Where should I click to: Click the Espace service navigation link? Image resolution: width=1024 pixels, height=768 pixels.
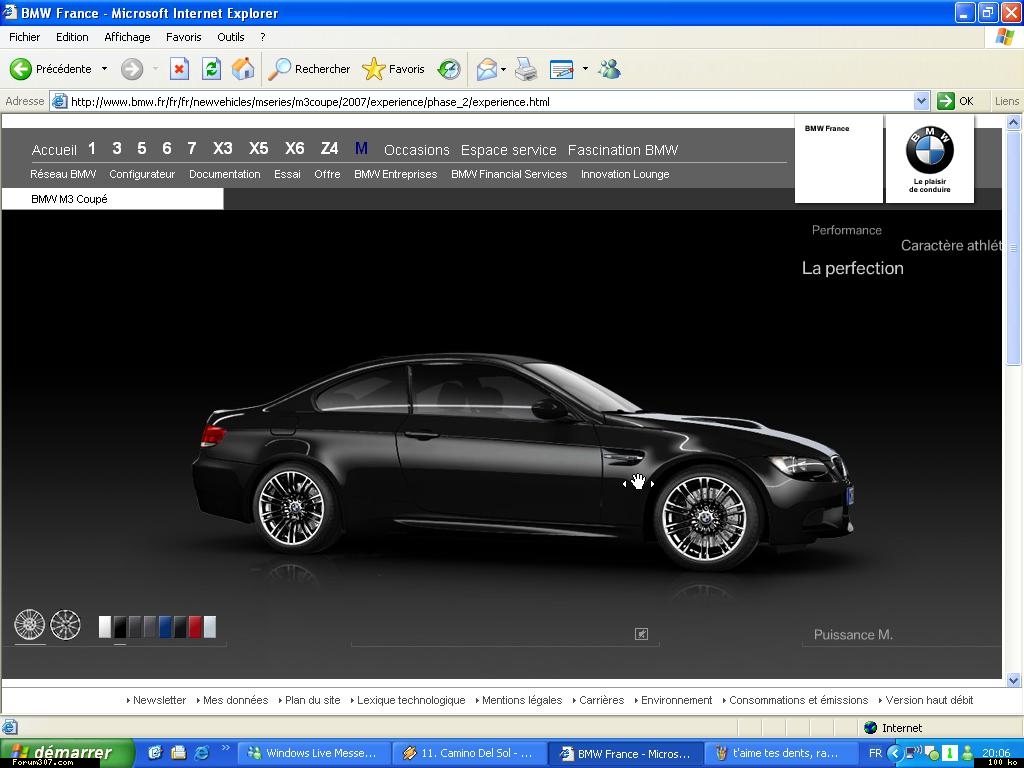click(x=508, y=150)
